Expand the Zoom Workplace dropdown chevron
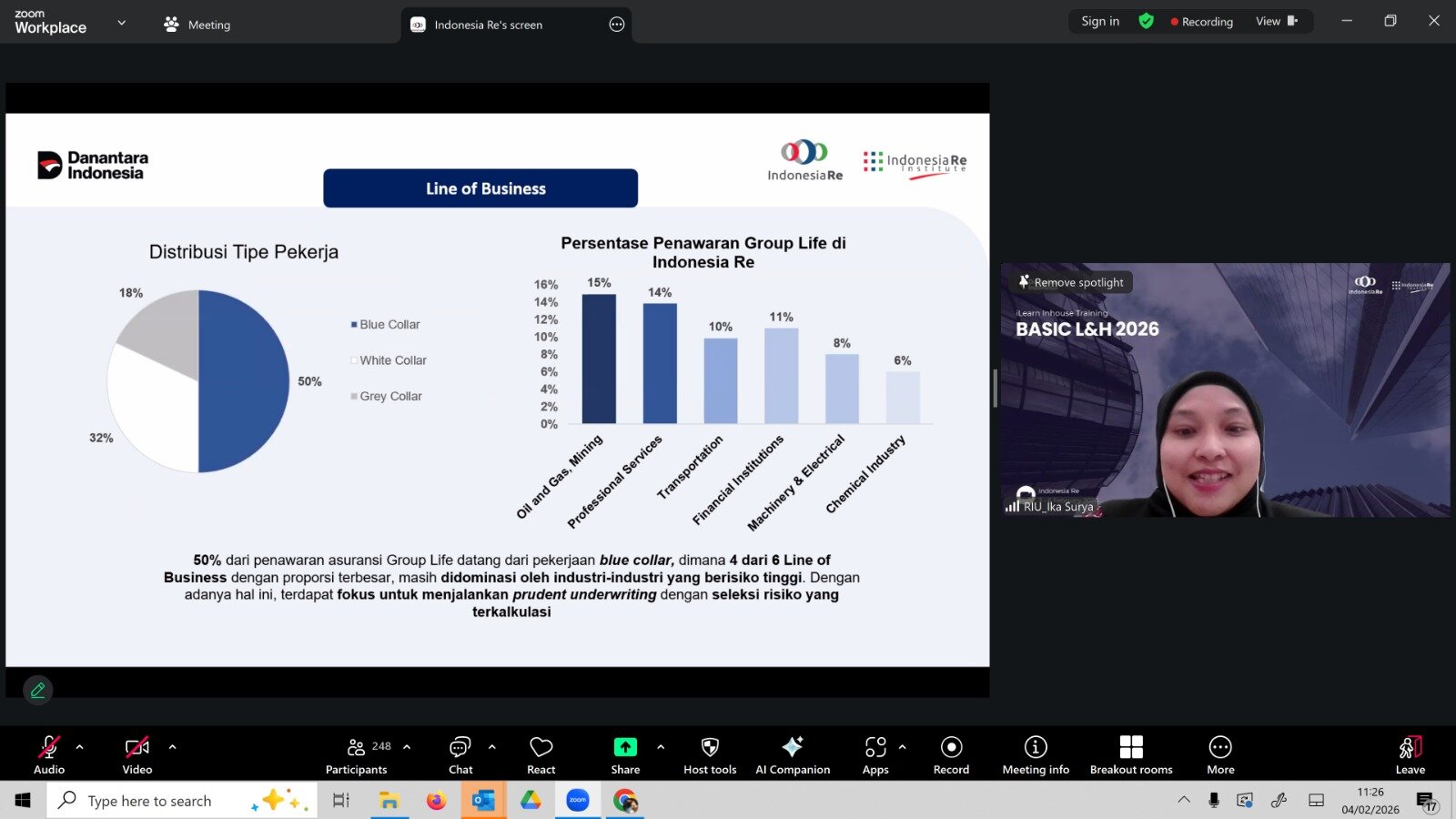The width and height of the screenshot is (1456, 819). tap(122, 23)
